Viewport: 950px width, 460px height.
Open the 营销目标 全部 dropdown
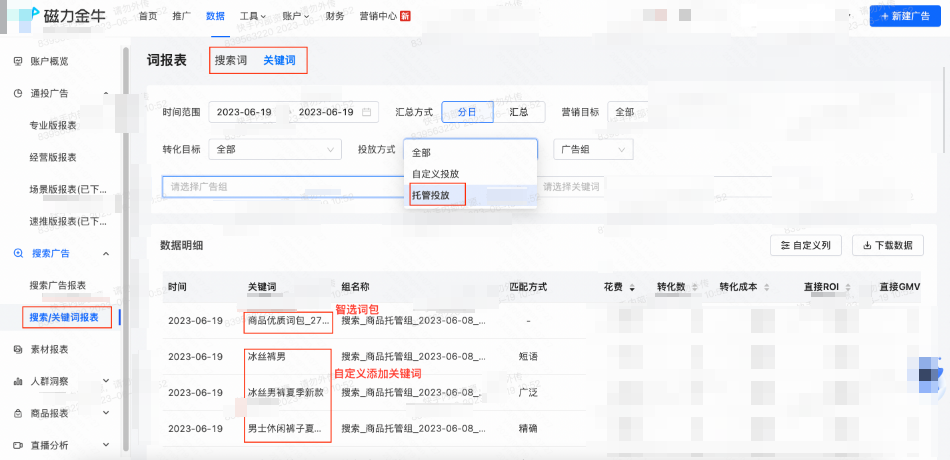(x=628, y=112)
